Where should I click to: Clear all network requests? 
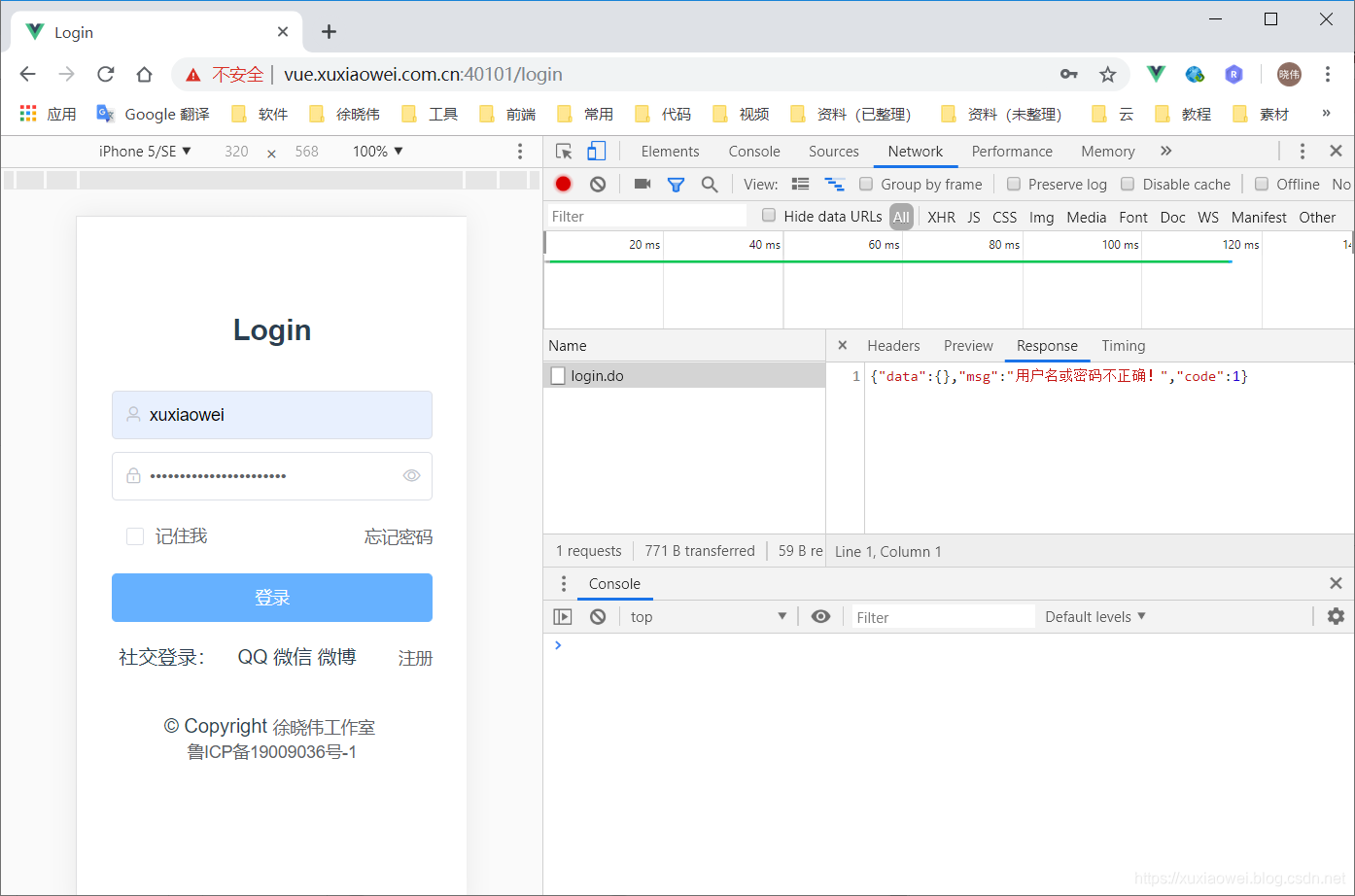pos(597,184)
